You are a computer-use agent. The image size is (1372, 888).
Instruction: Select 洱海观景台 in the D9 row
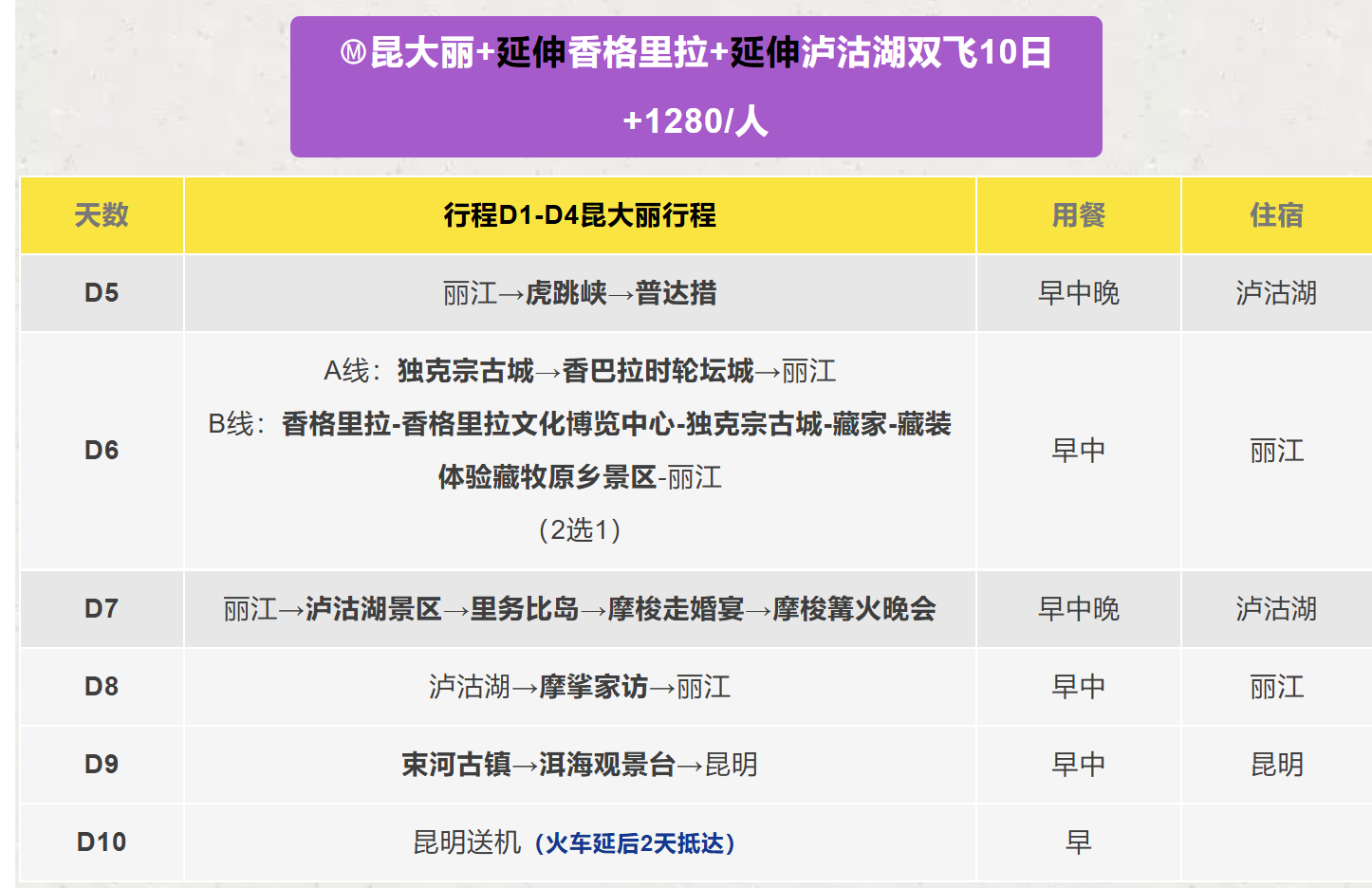coord(607,765)
